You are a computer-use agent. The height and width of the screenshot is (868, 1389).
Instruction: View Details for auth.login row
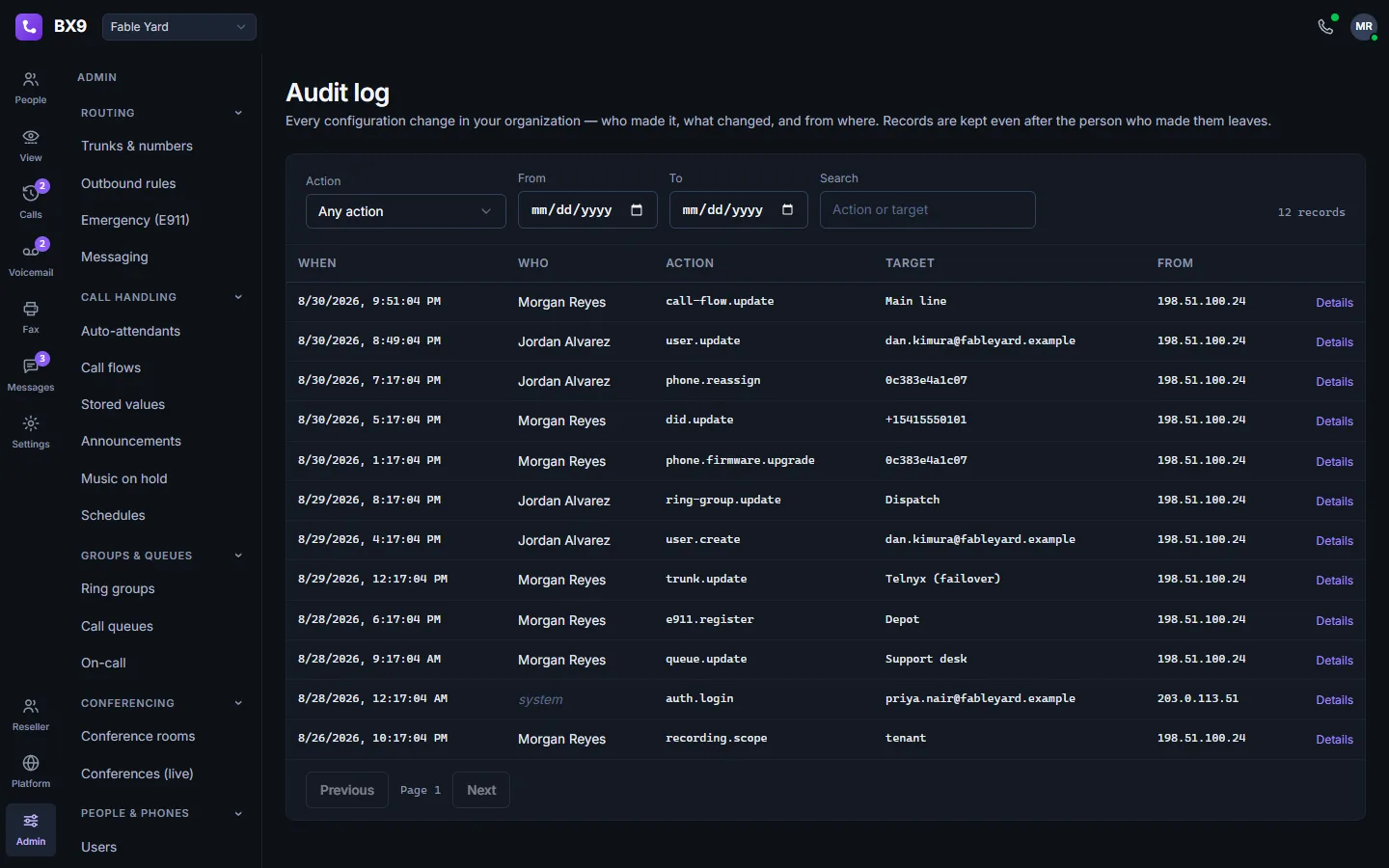click(x=1334, y=700)
